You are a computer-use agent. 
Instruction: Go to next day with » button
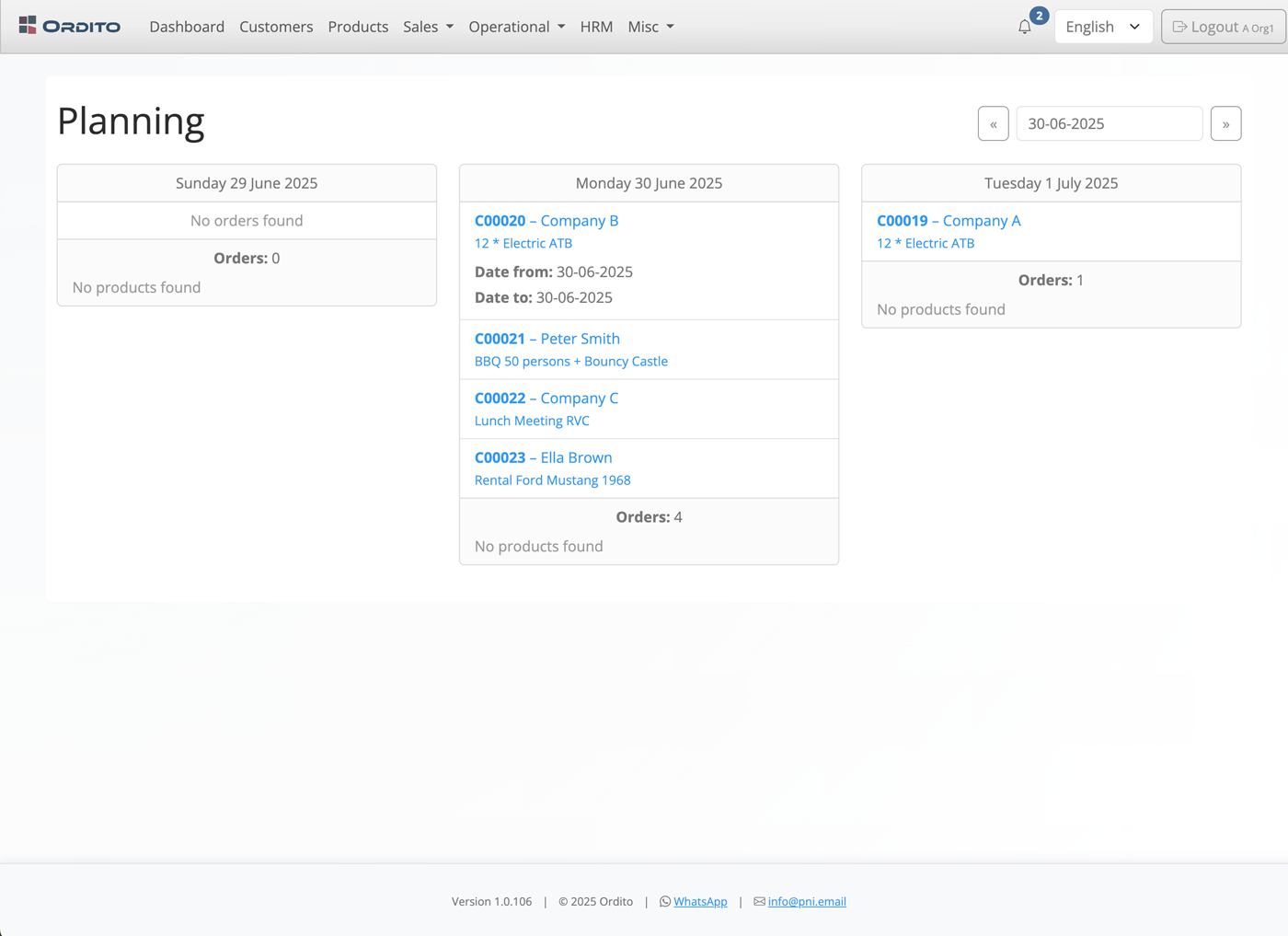point(1225,124)
